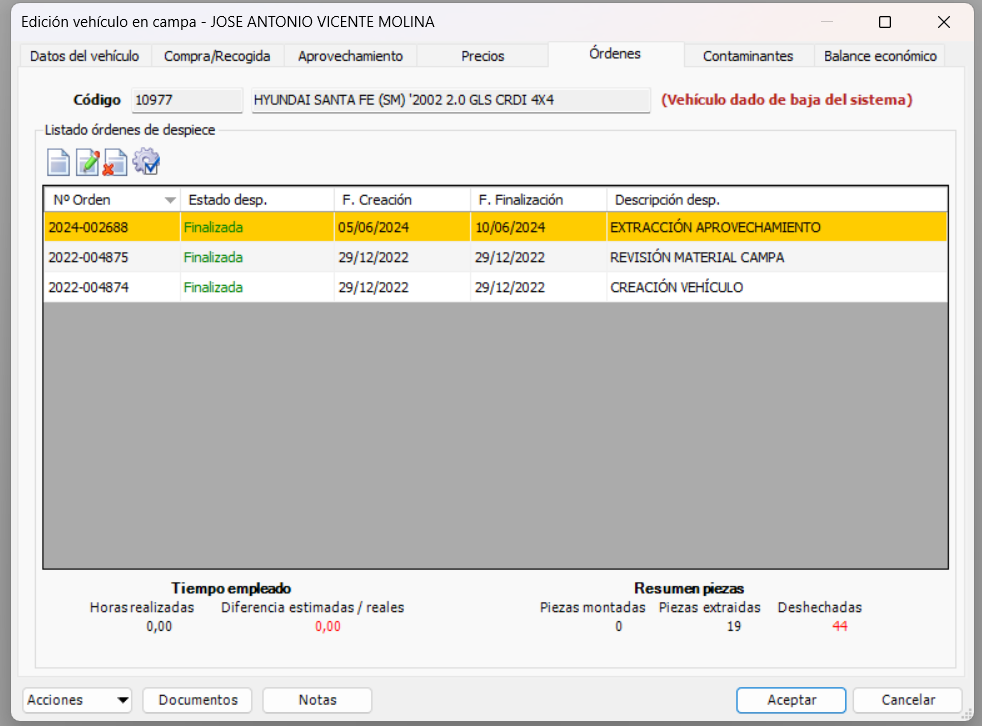Switch to the Balance económico tab
This screenshot has height=726, width=982.
[x=879, y=56]
